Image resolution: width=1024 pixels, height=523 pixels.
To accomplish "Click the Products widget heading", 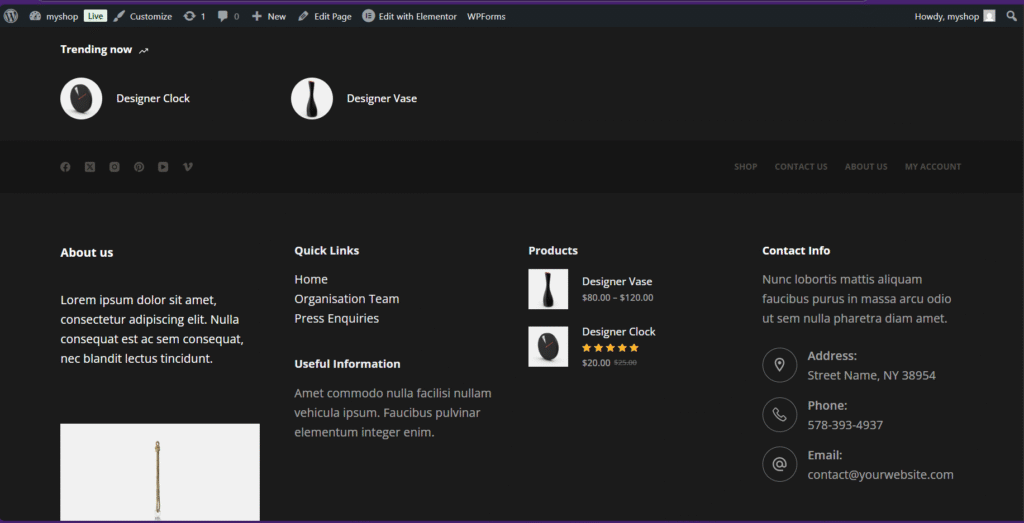I will tap(553, 251).
